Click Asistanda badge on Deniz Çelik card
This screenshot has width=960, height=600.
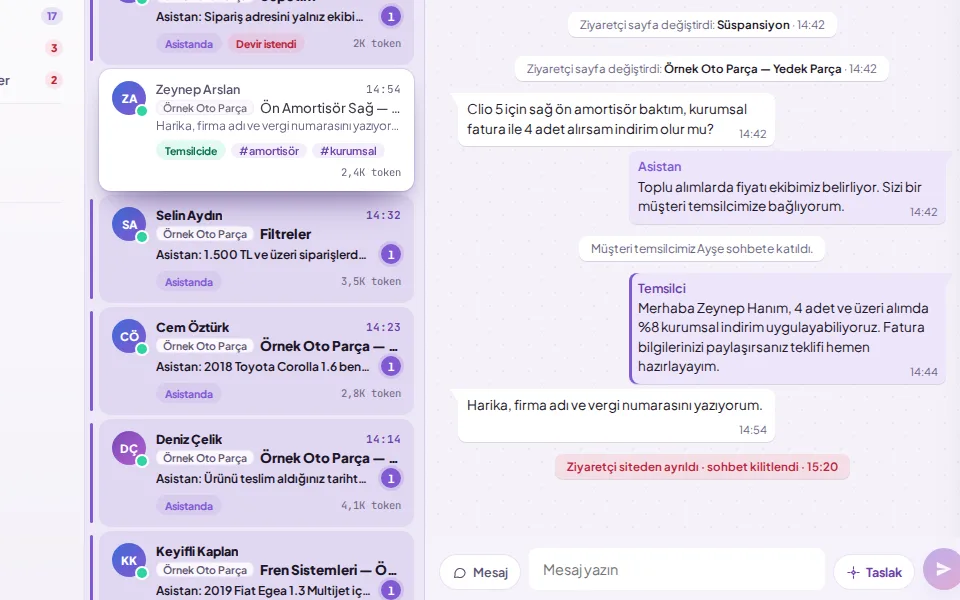point(189,506)
